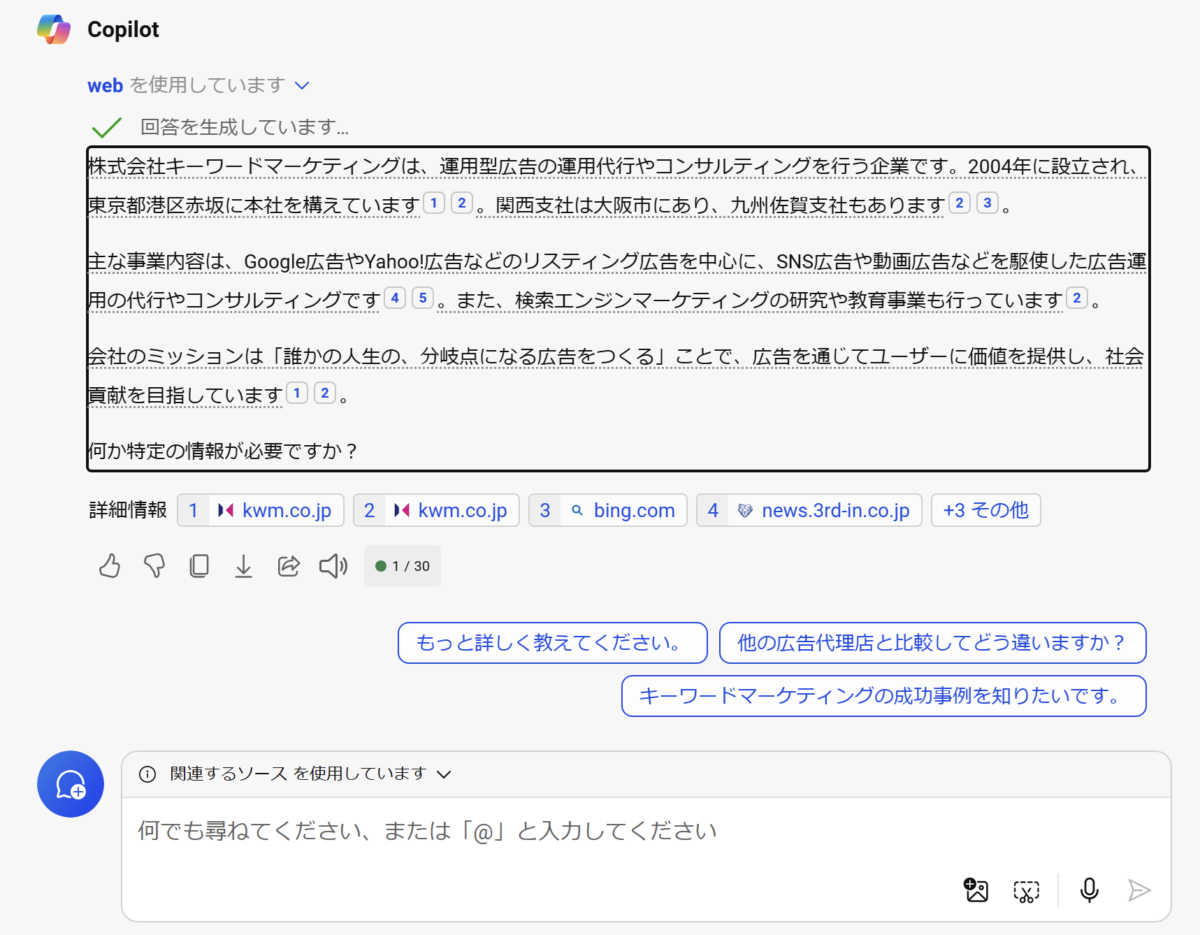Add an image to the message
Screen dimensions: 1200x935
[975, 890]
